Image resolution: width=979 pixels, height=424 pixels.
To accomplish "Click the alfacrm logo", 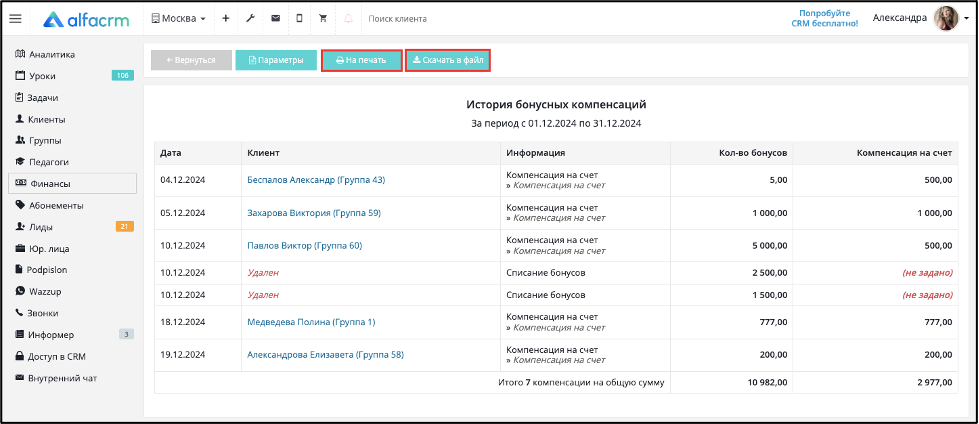I will click(87, 19).
